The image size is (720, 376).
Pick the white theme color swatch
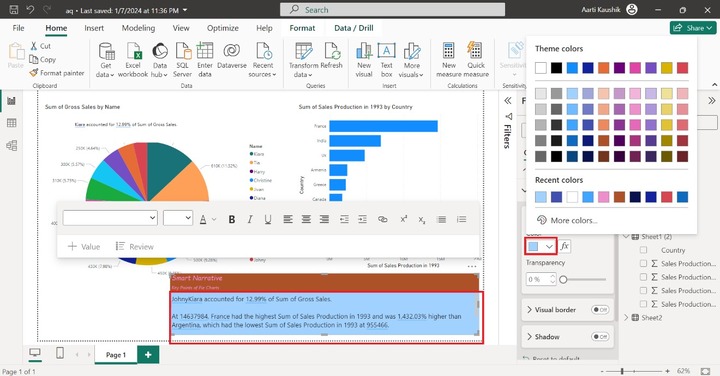541,68
